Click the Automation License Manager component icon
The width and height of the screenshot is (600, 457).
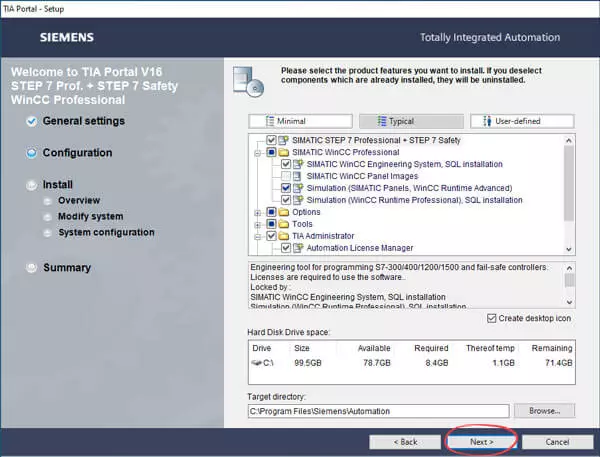click(298, 248)
